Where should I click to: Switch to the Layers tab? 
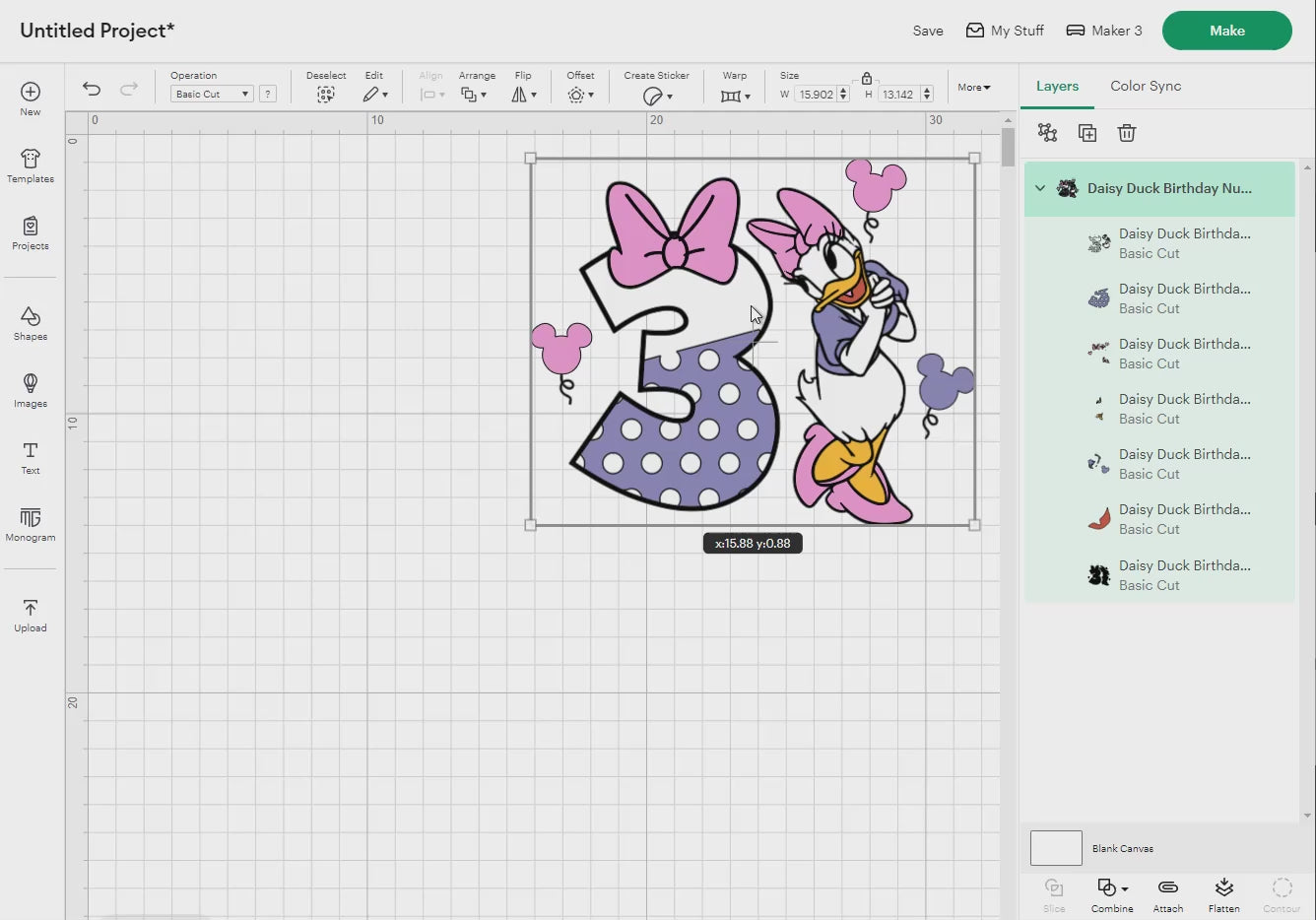pyautogui.click(x=1057, y=86)
